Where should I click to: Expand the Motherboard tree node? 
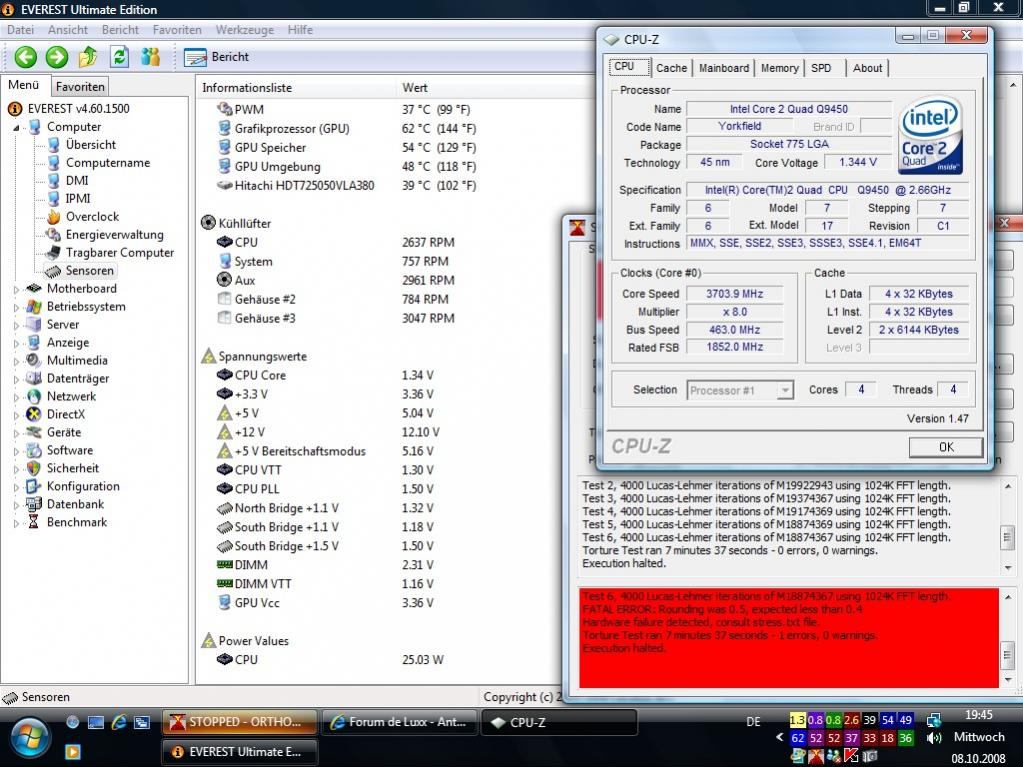click(16, 289)
